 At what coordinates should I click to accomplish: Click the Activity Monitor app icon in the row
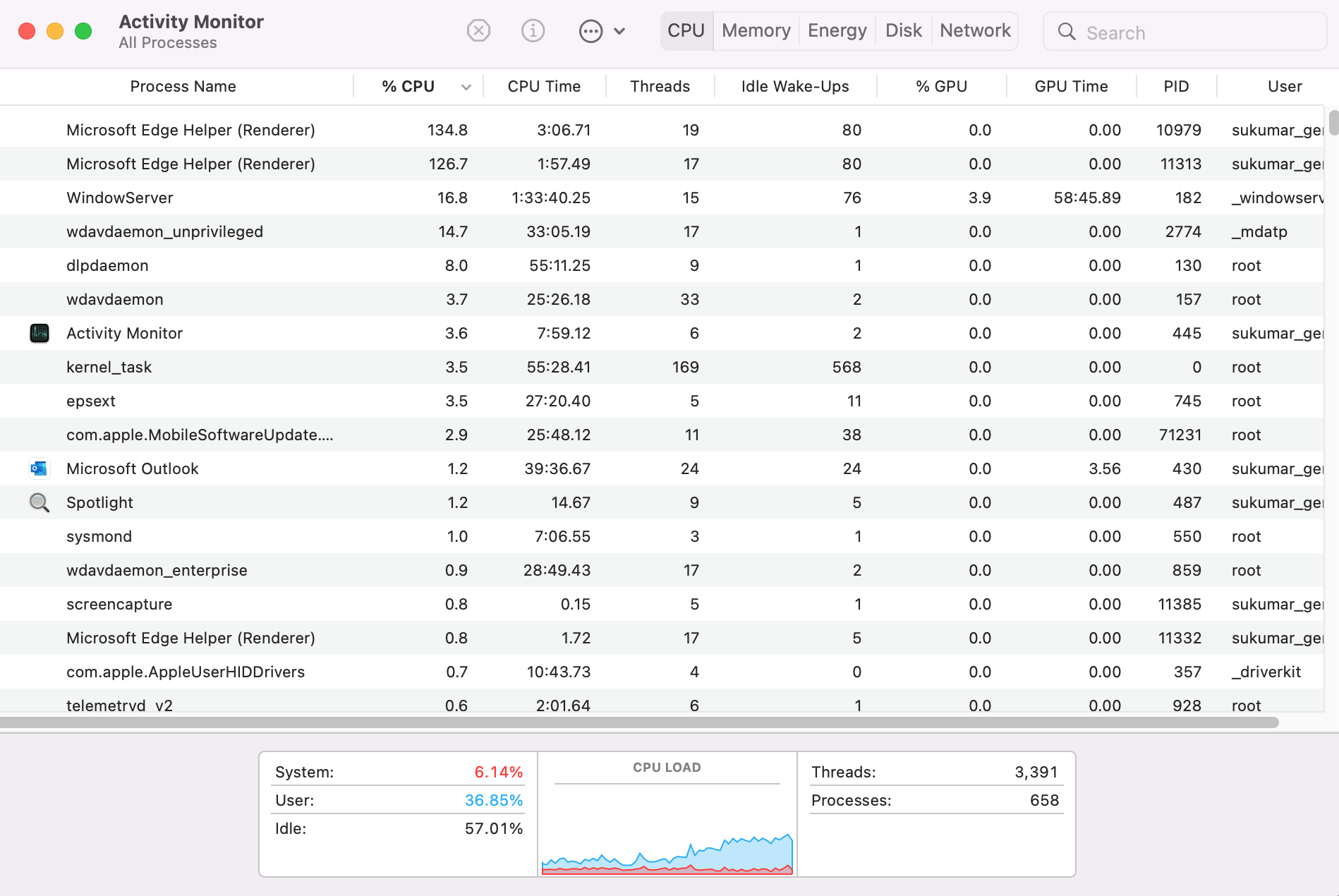[x=40, y=333]
